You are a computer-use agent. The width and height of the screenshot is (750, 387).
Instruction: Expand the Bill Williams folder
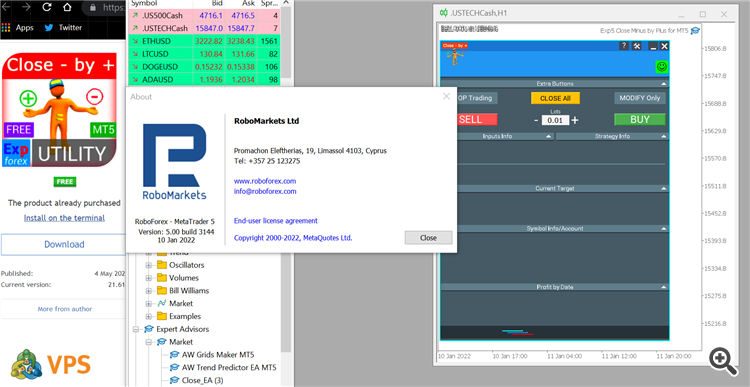pyautogui.click(x=149, y=291)
